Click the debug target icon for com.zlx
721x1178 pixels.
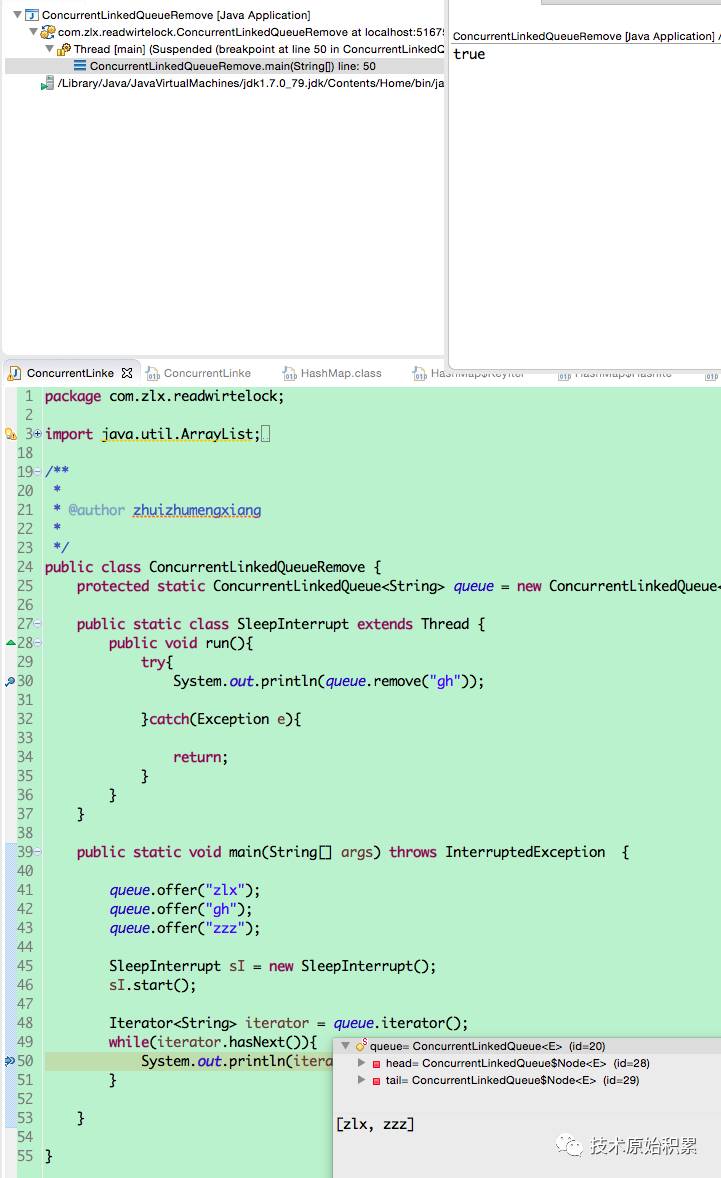pos(48,32)
